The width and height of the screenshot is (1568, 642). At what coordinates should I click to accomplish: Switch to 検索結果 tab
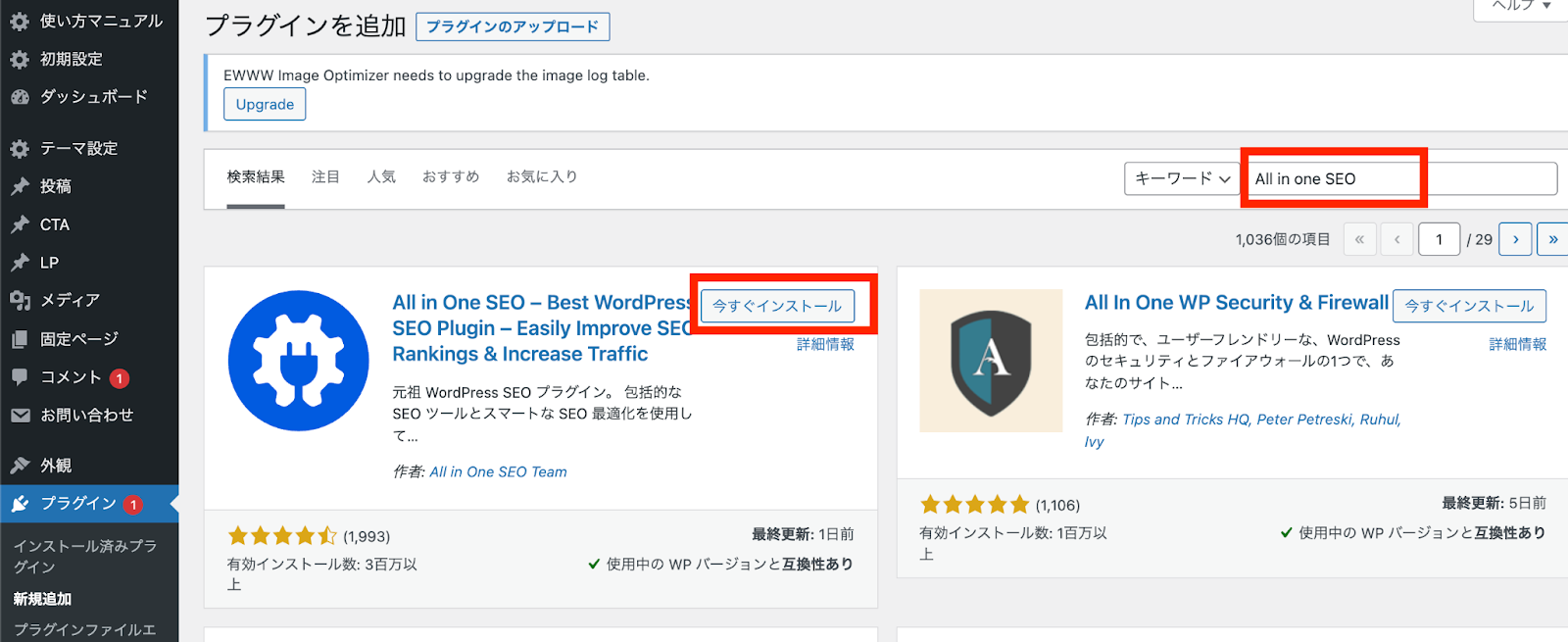click(256, 177)
